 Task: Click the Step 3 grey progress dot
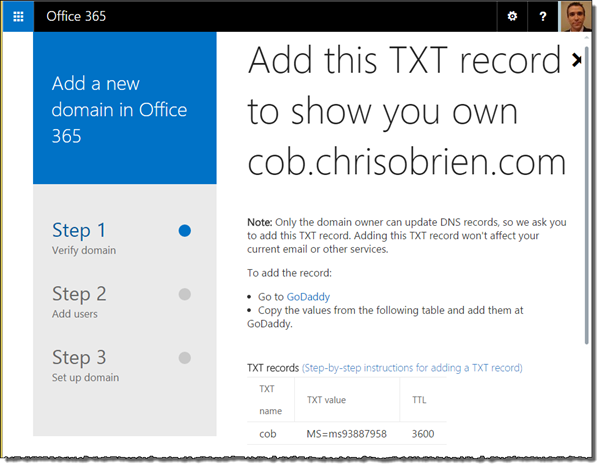pos(185,358)
